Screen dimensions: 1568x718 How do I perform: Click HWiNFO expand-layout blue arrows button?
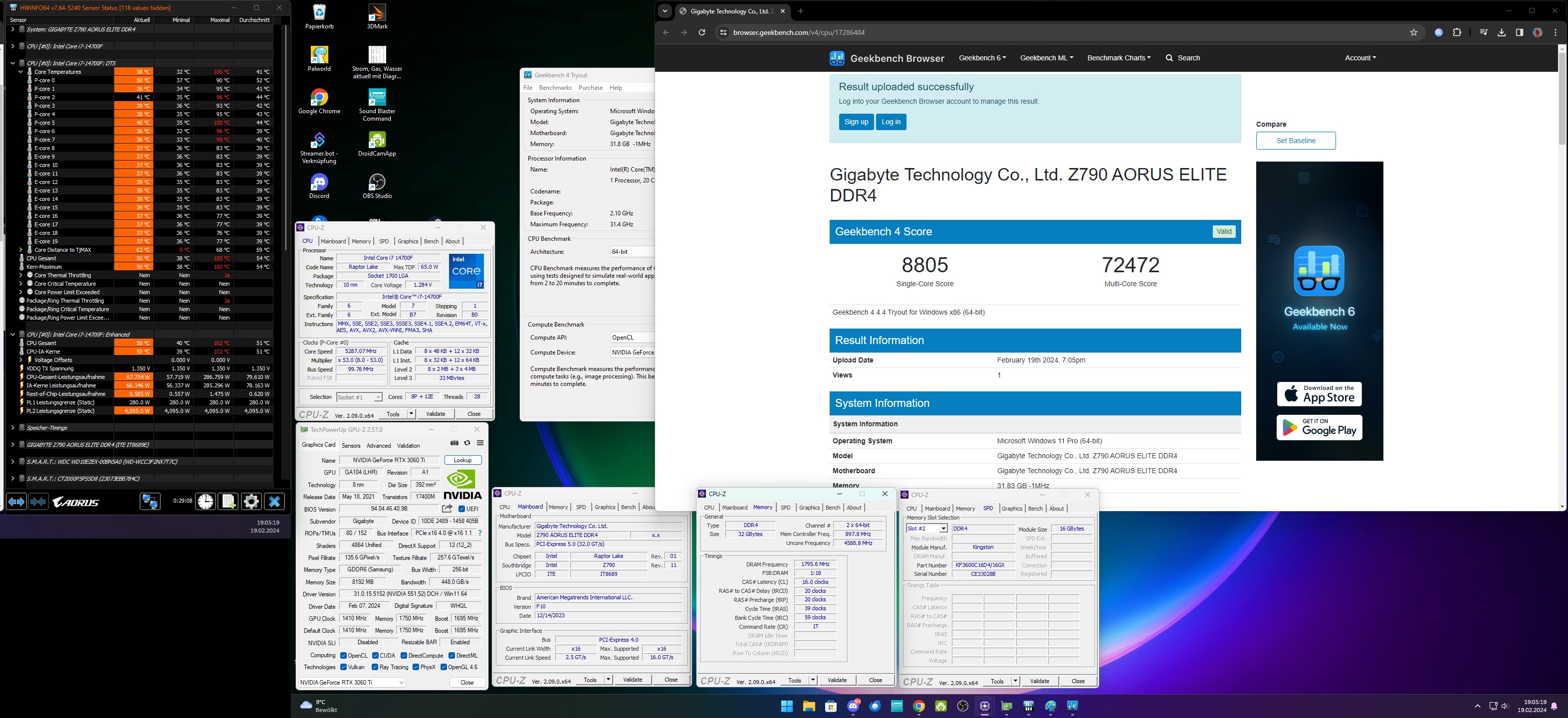pos(16,502)
